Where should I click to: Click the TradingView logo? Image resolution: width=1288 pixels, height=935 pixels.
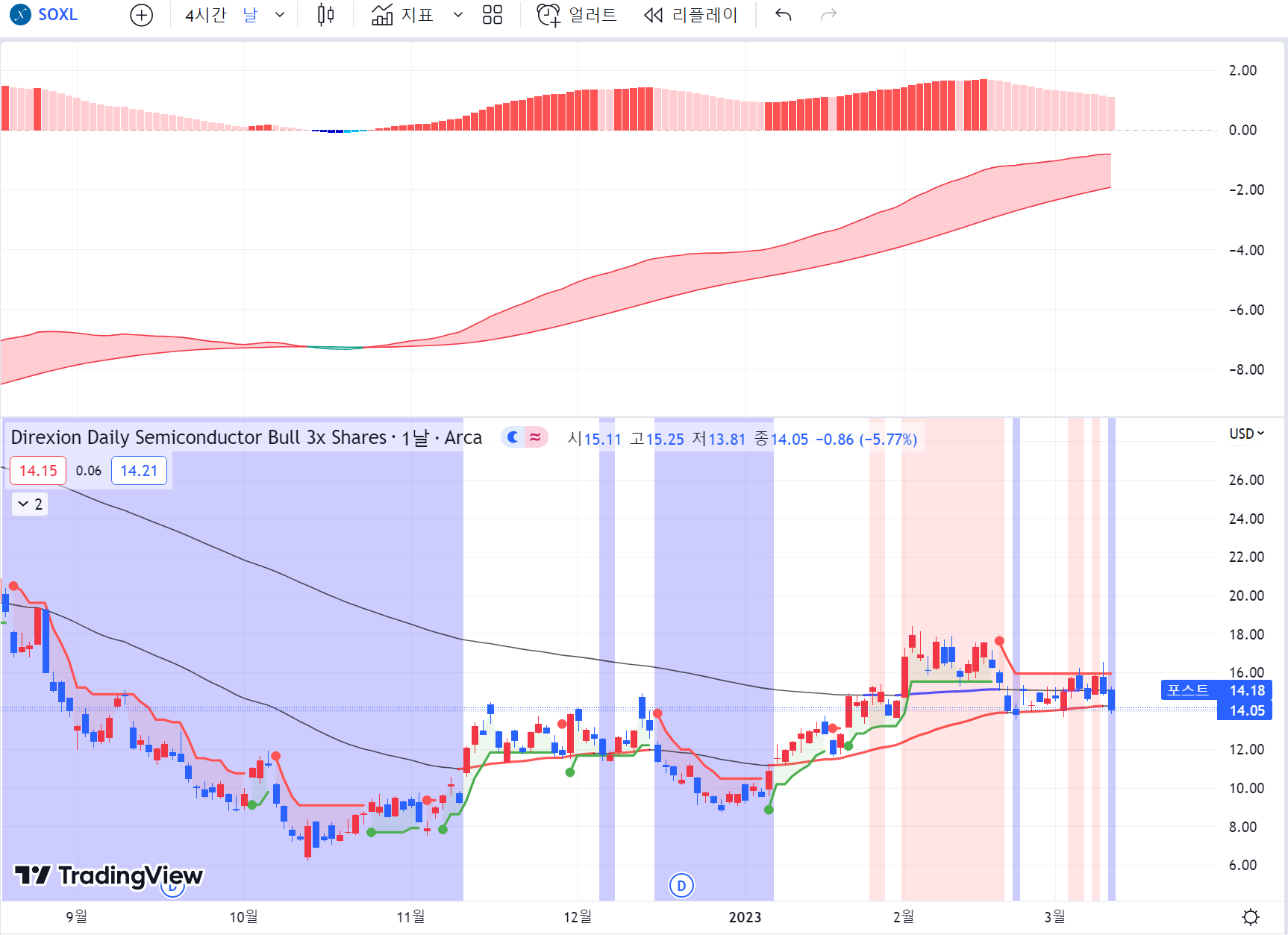109,875
